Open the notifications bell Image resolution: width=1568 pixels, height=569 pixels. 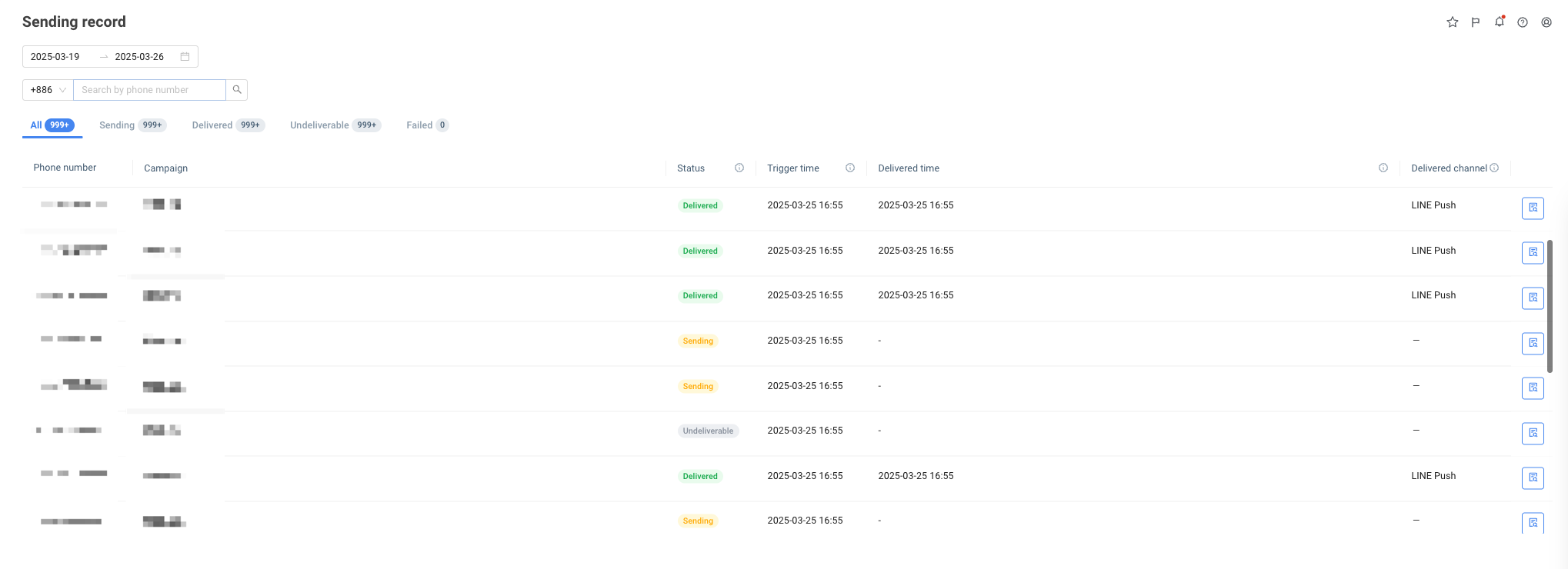tap(1499, 22)
